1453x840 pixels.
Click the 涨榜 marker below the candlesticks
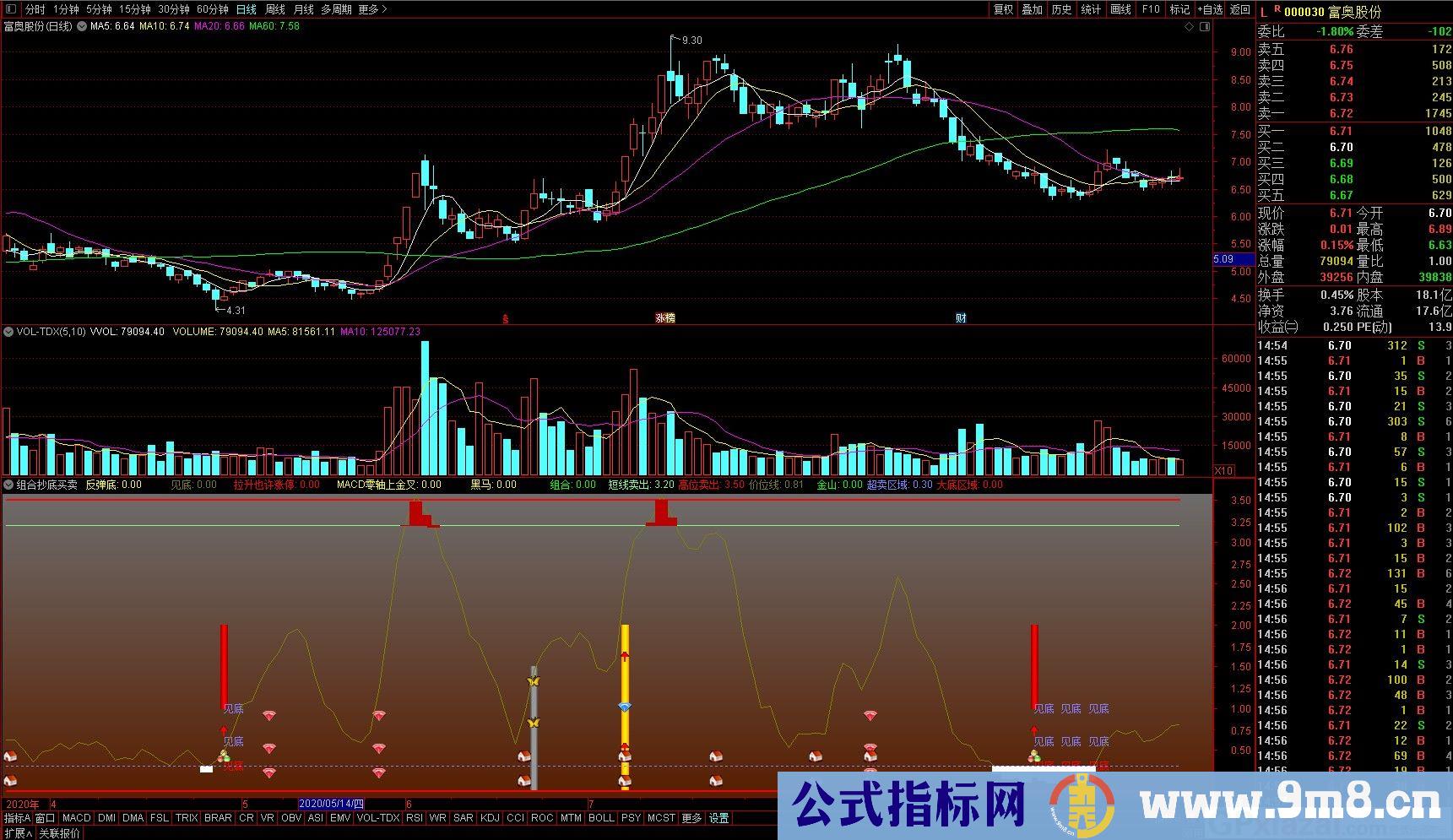coord(665,318)
